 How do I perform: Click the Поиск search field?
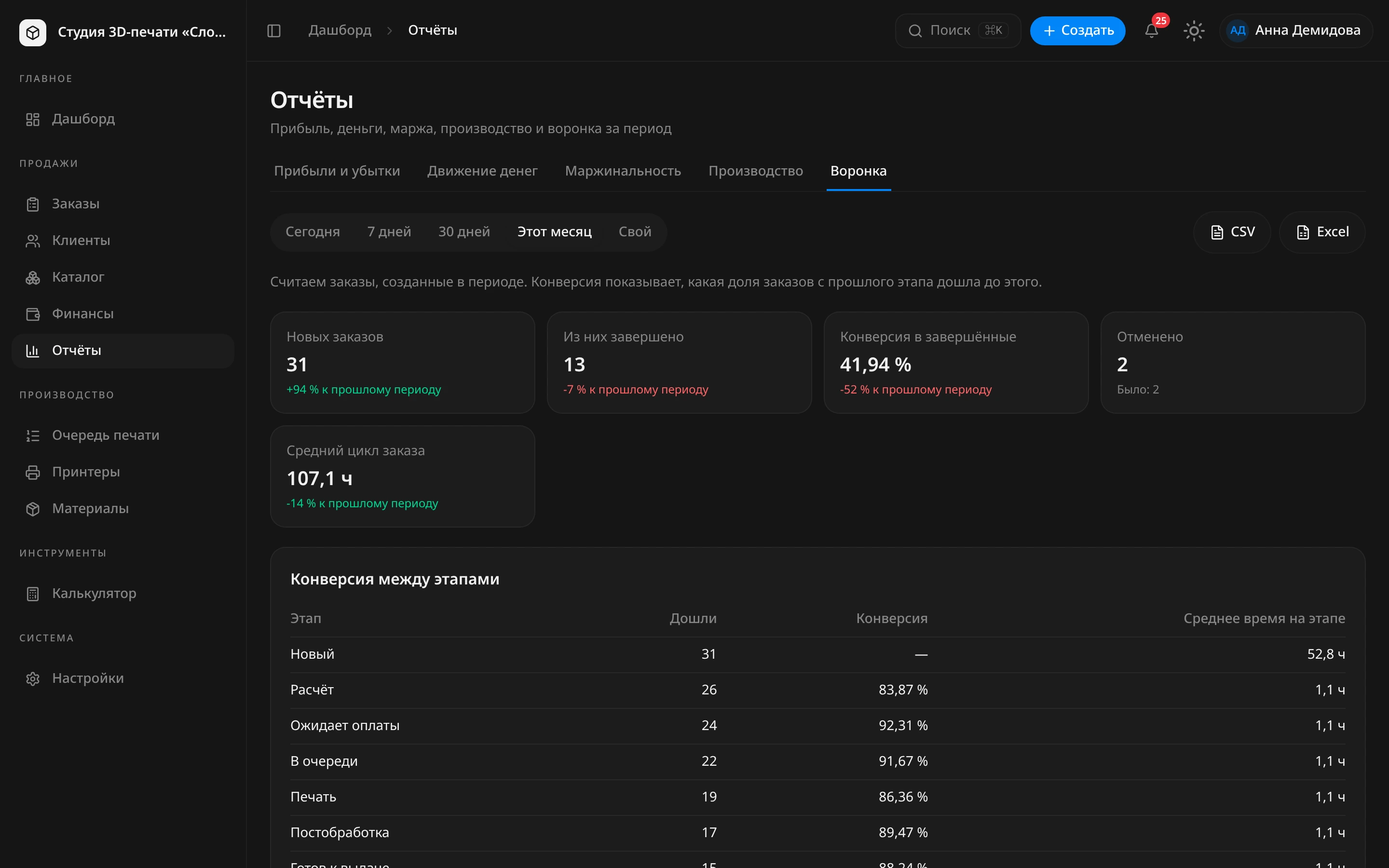point(957,30)
